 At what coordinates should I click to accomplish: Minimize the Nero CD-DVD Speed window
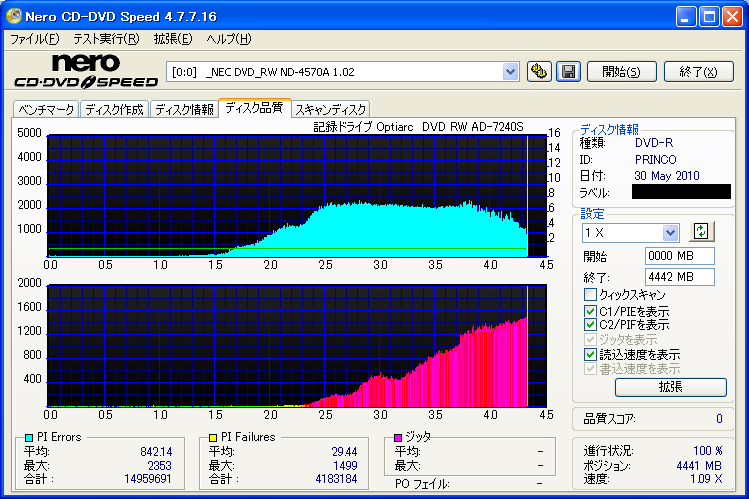click(x=686, y=17)
